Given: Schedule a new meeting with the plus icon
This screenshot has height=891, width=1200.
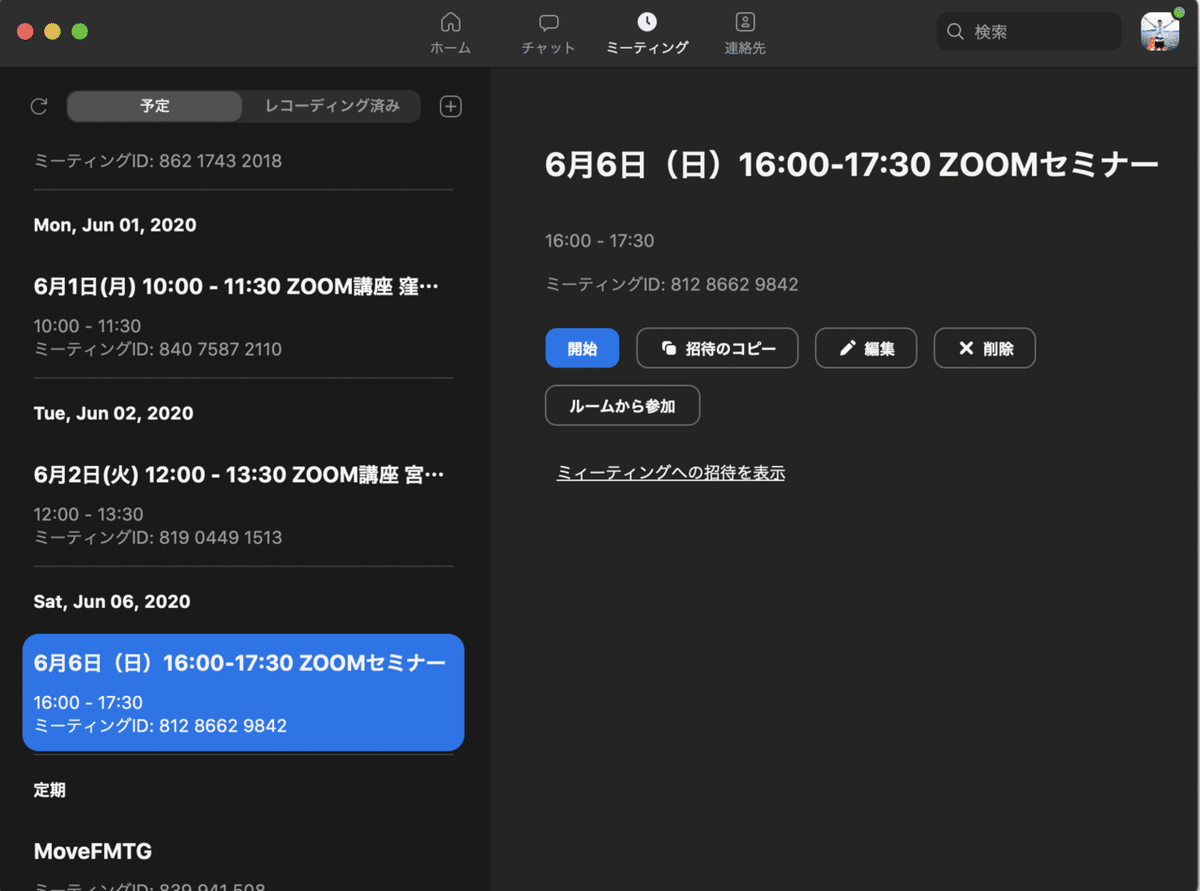Looking at the screenshot, I should pyautogui.click(x=450, y=106).
